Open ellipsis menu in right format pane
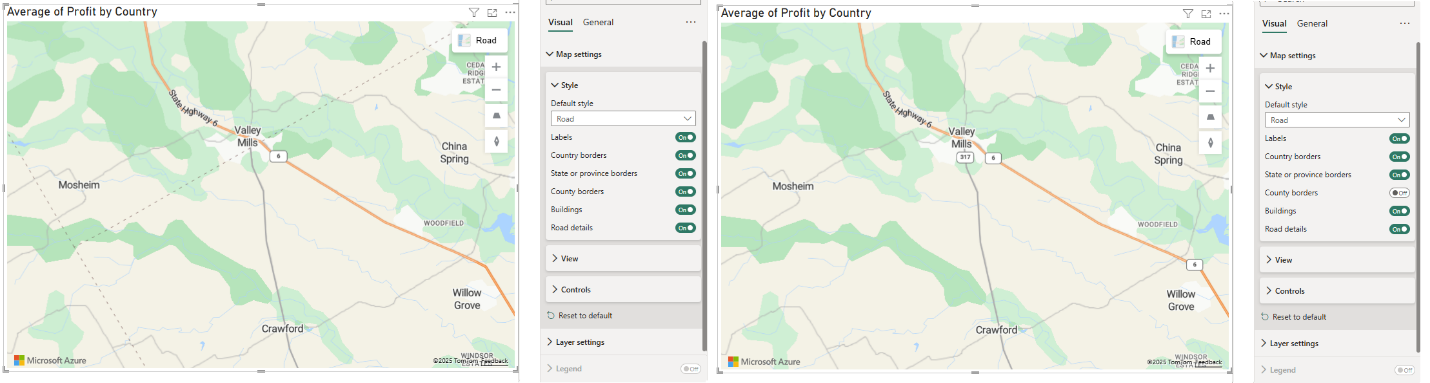This screenshot has height=383, width=1430. coord(1404,23)
